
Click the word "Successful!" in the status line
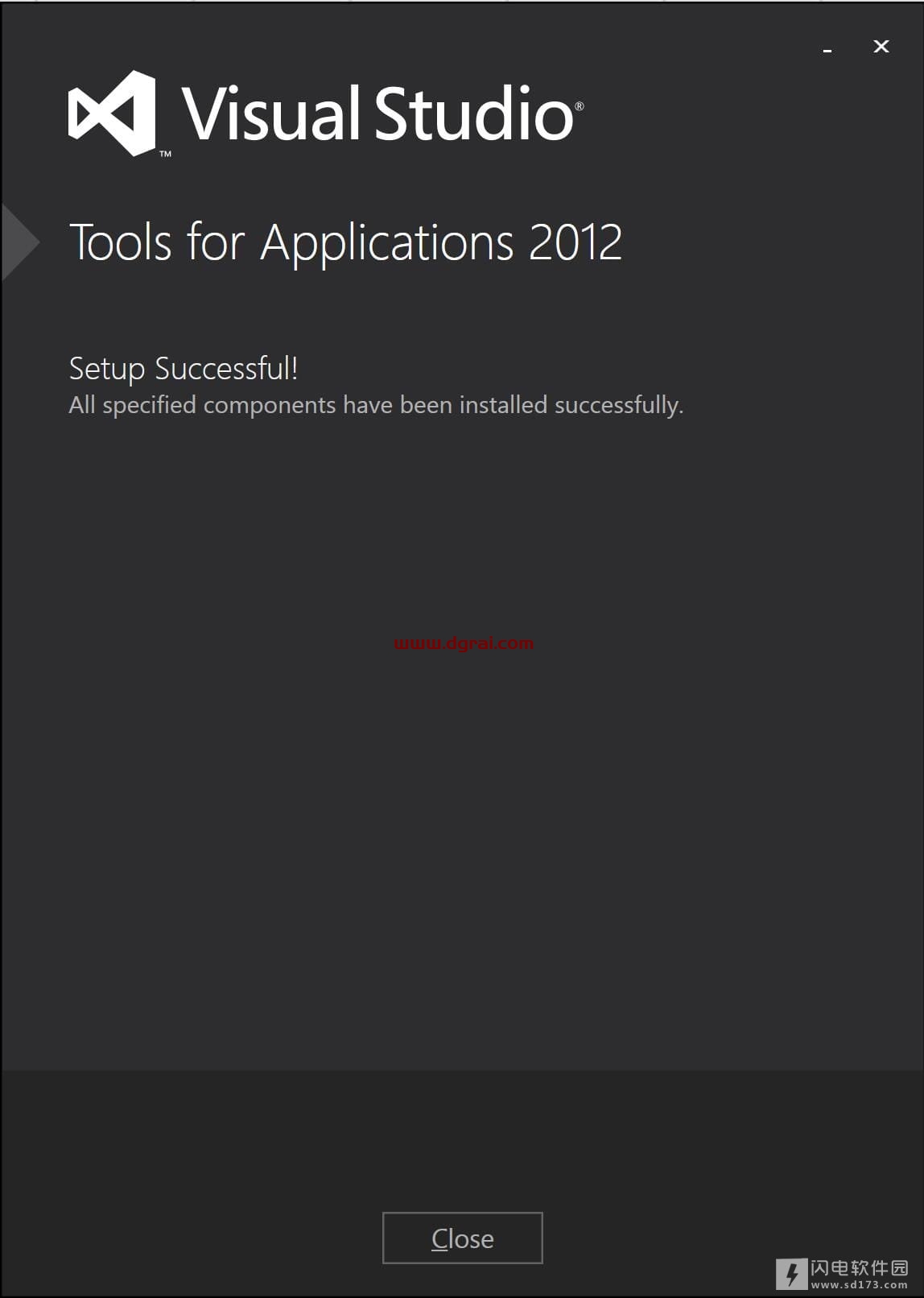(x=226, y=369)
